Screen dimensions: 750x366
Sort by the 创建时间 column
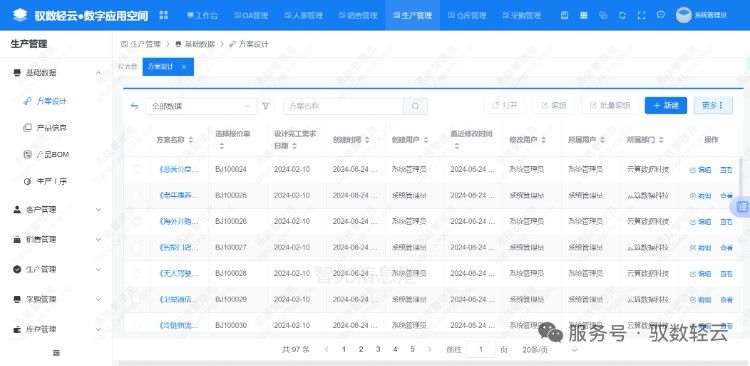(367, 140)
